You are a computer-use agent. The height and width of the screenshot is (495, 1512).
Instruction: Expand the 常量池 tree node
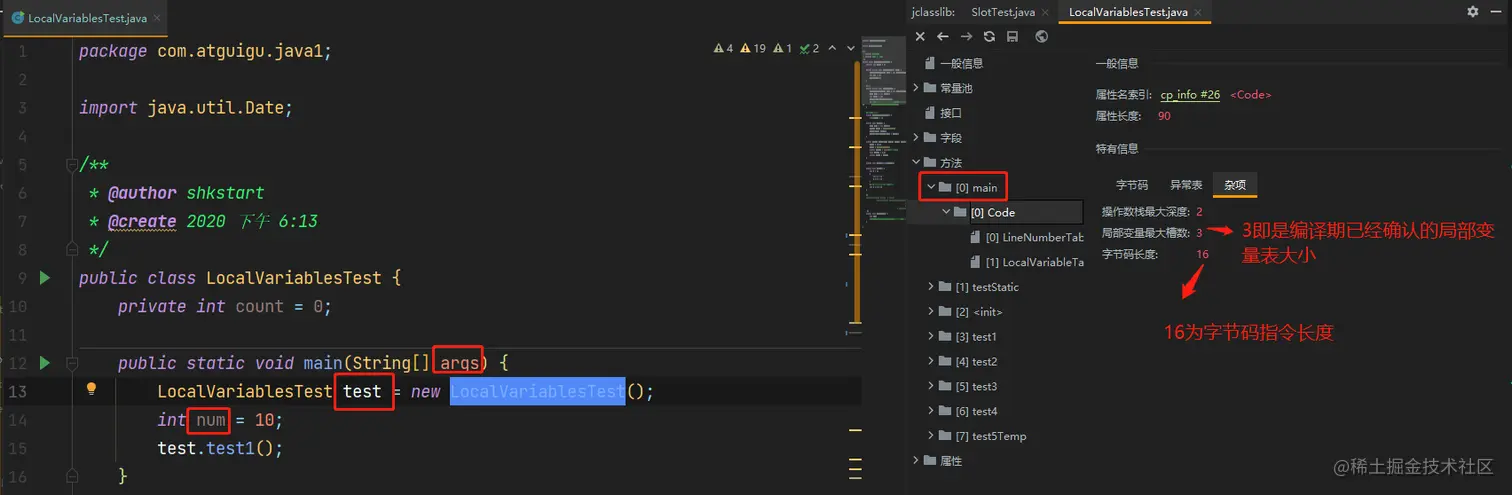pyautogui.click(x=916, y=88)
